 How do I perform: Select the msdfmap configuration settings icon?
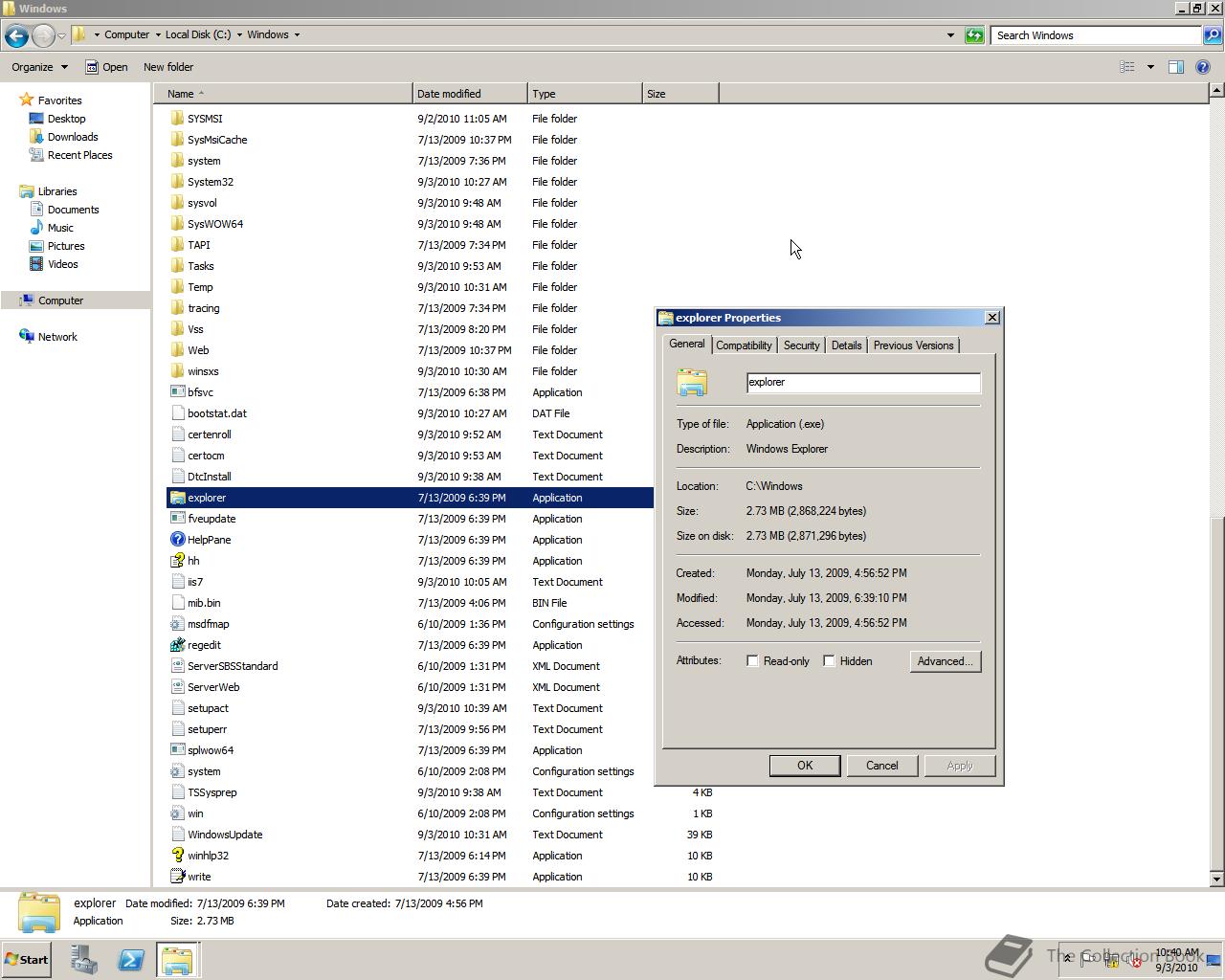(177, 624)
